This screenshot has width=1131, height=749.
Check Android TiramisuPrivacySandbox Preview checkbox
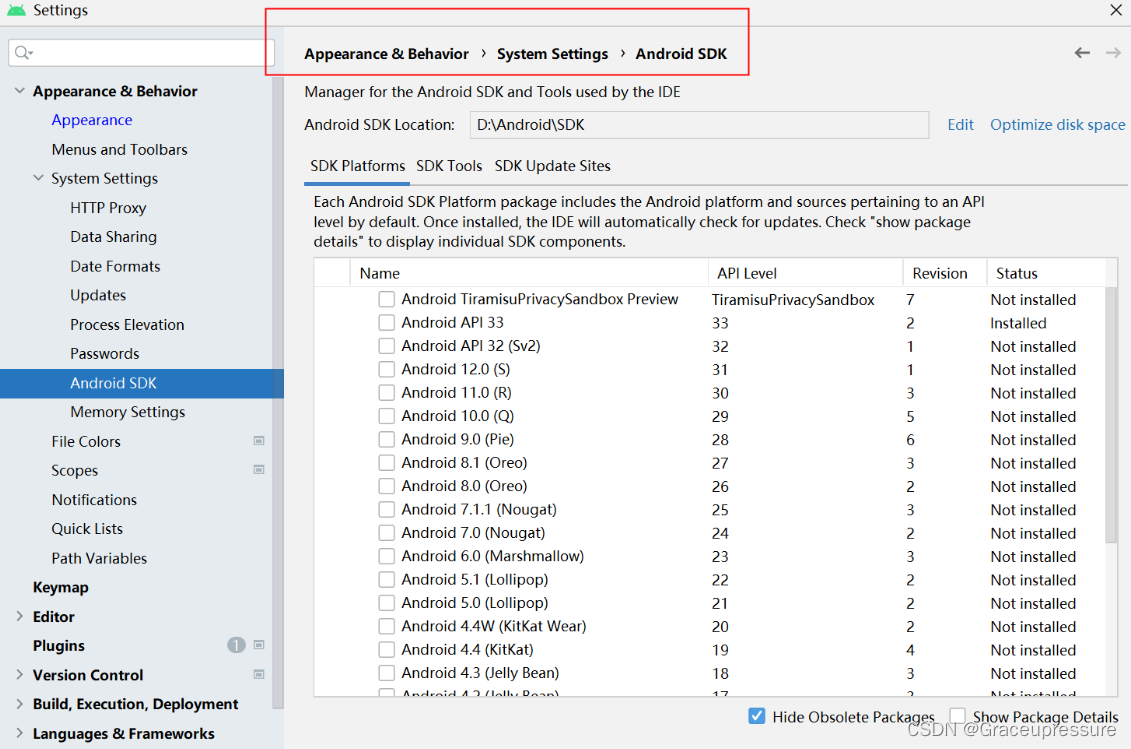coord(387,299)
